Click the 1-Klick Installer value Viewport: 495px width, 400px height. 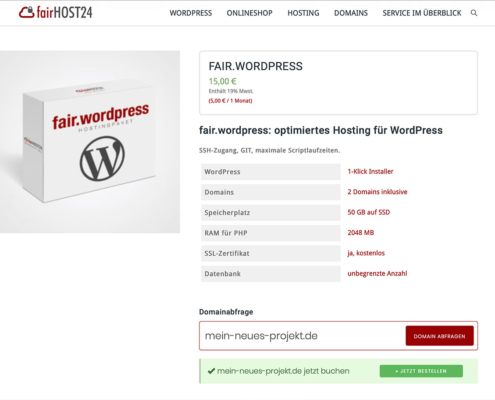[370, 171]
